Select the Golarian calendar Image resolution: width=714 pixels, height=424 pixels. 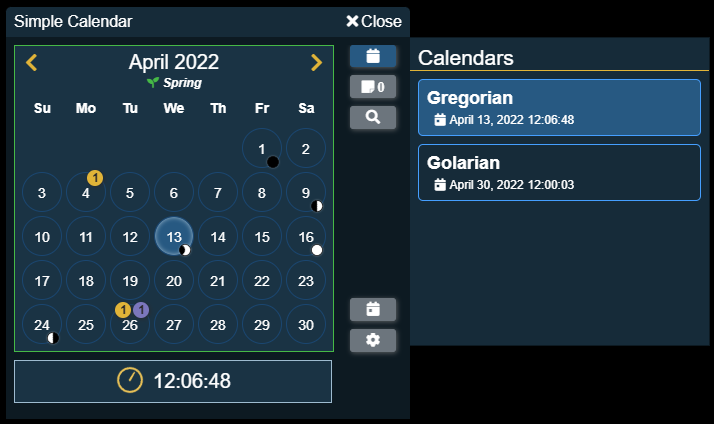[x=559, y=172]
